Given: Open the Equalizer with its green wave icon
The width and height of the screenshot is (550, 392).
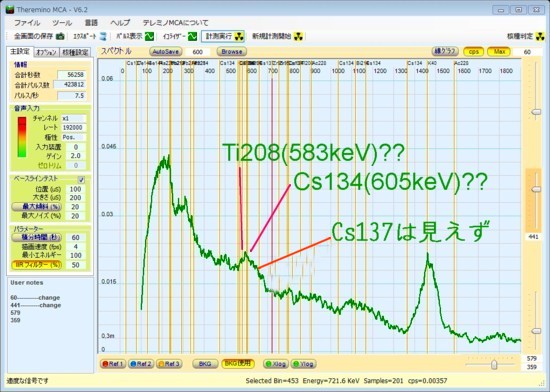Looking at the screenshot, I should pyautogui.click(x=192, y=36).
